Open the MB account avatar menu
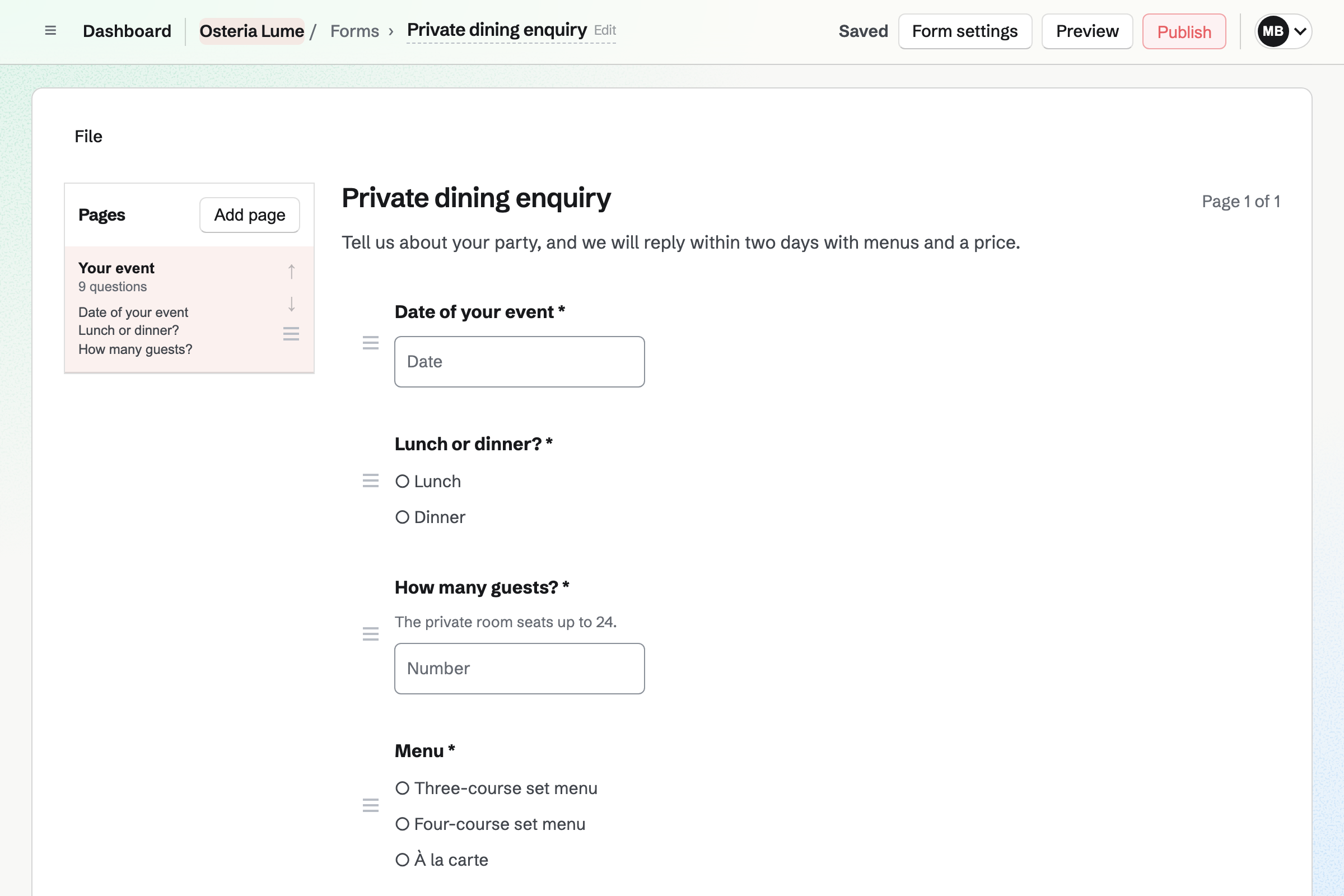The height and width of the screenshot is (896, 1344). [x=1283, y=31]
